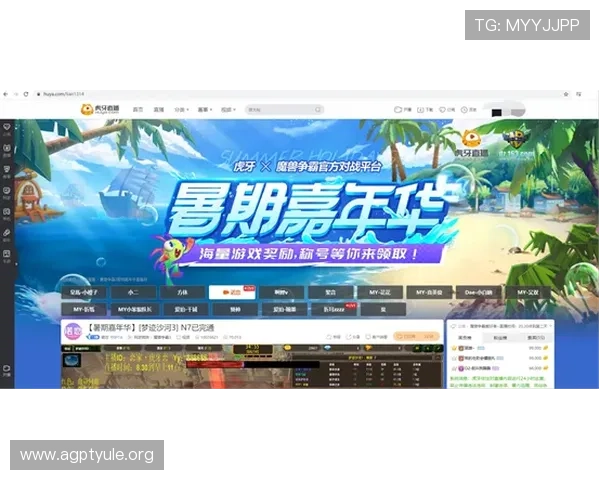This screenshot has width=600, height=480.
Task: Select the first tab of the ranking panel
Action: click(x=465, y=338)
